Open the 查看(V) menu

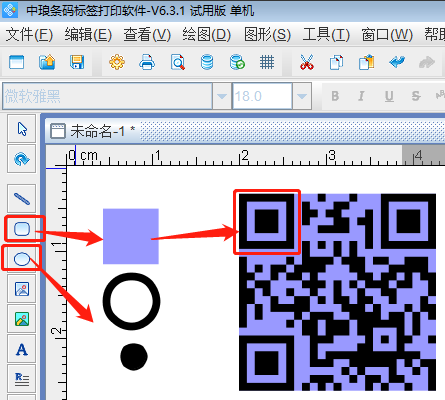tap(147, 35)
